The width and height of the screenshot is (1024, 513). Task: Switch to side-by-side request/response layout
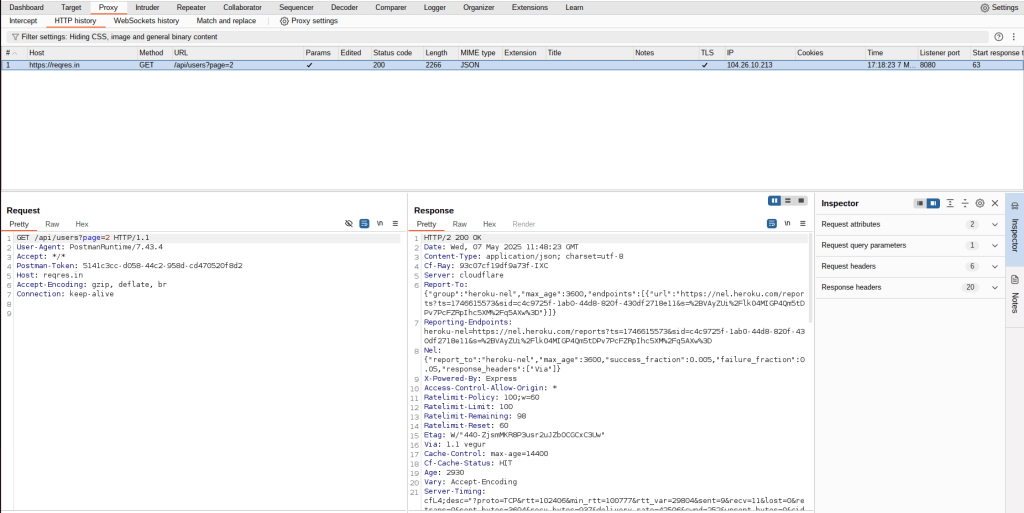(x=774, y=200)
